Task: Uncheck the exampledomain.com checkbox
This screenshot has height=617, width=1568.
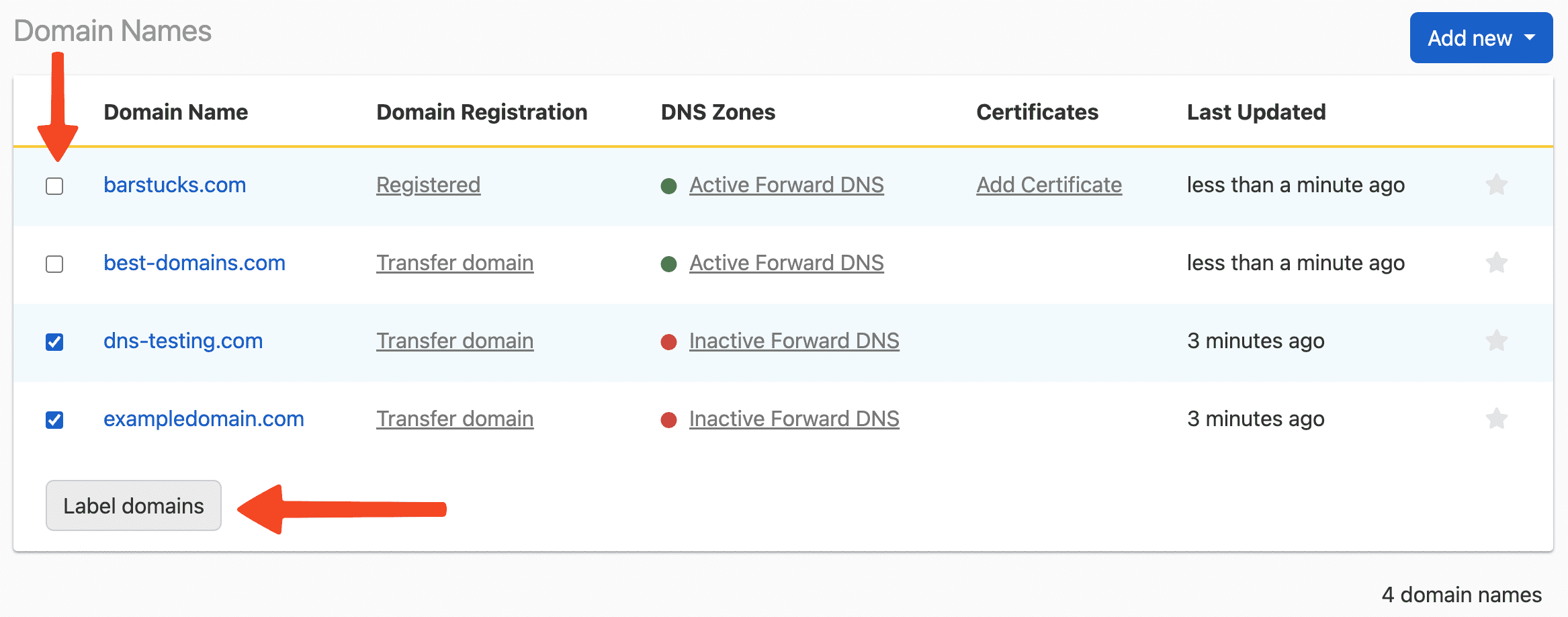Action: (54, 420)
